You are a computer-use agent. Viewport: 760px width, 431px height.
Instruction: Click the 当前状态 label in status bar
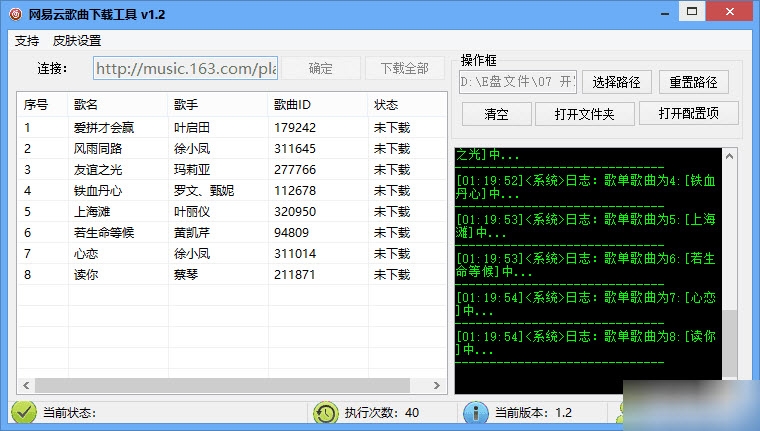[x=69, y=413]
